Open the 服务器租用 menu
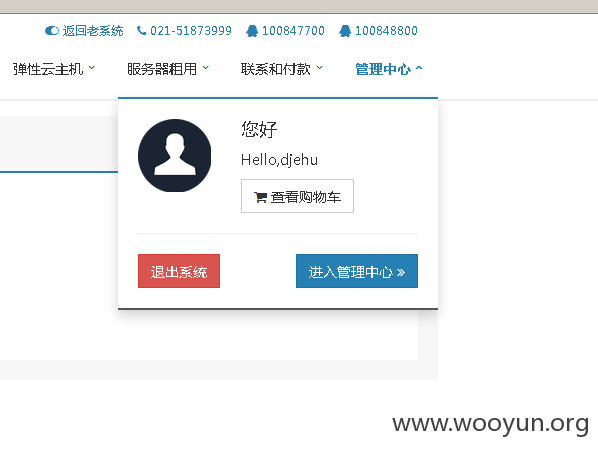The height and width of the screenshot is (452, 598). point(162,69)
